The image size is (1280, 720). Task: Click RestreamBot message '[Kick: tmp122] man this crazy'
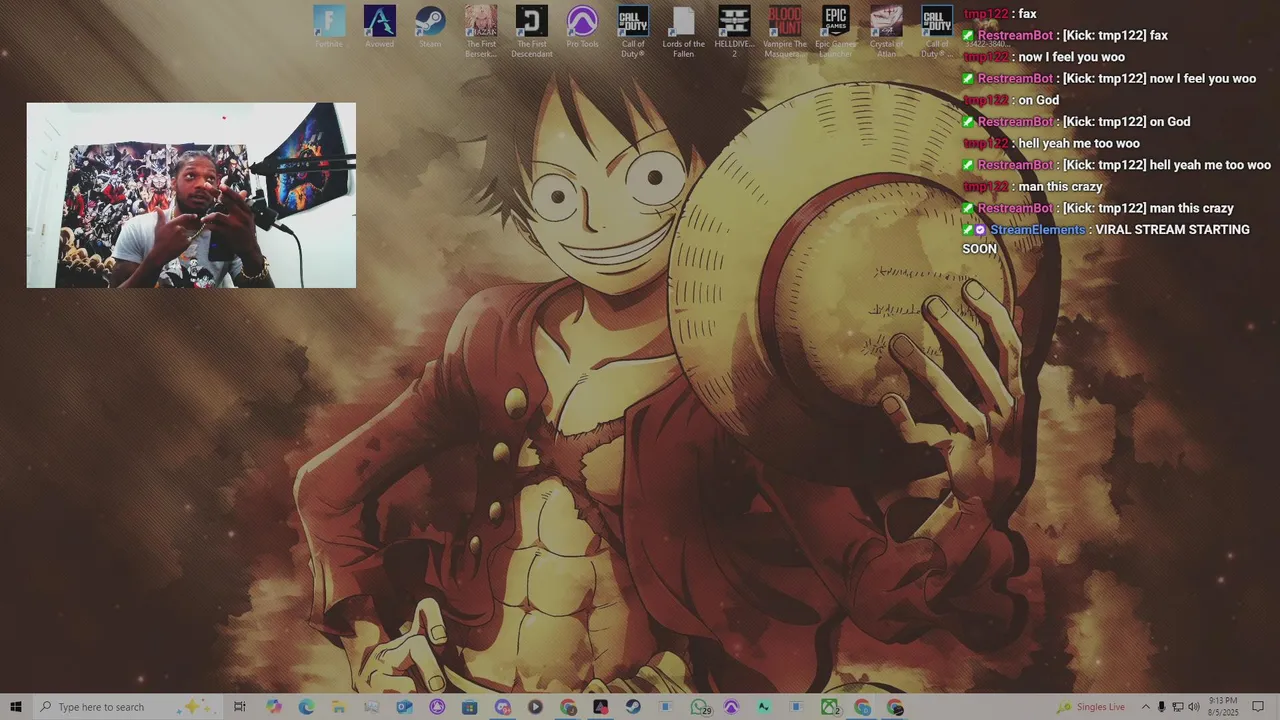click(x=1098, y=208)
